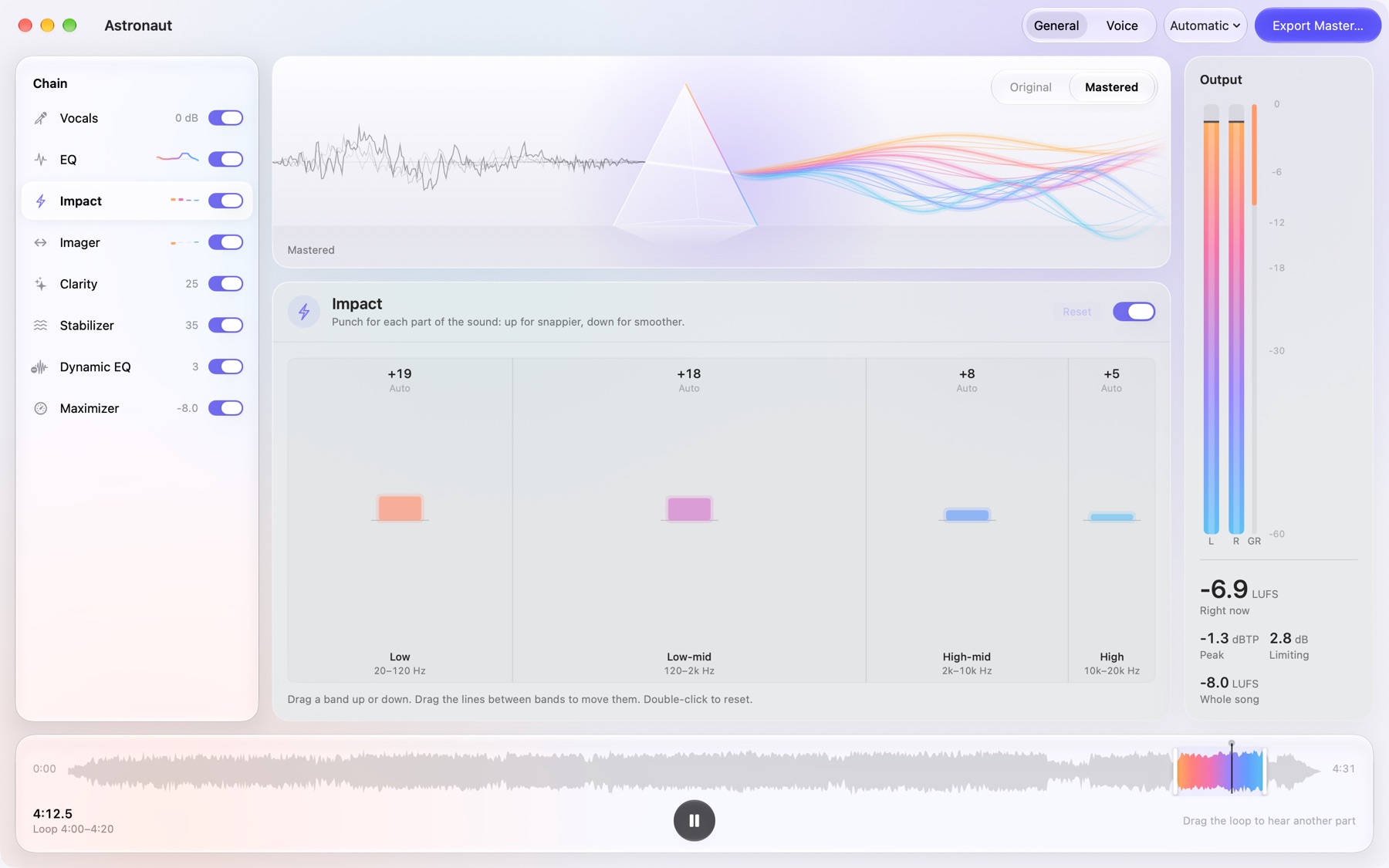Image resolution: width=1389 pixels, height=868 pixels.
Task: Select the Mastered preview tab
Action: click(x=1111, y=87)
